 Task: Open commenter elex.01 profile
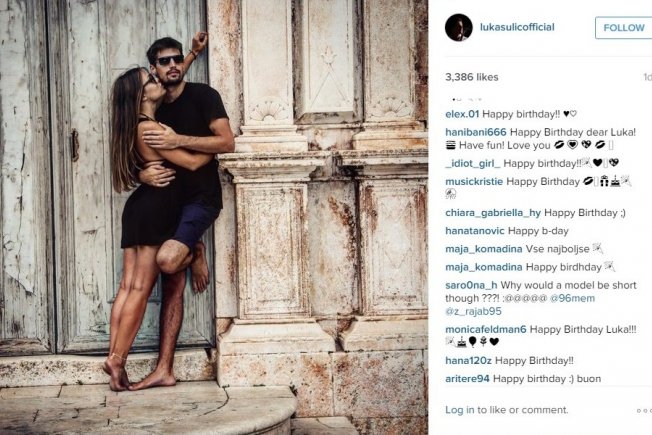[x=462, y=114]
